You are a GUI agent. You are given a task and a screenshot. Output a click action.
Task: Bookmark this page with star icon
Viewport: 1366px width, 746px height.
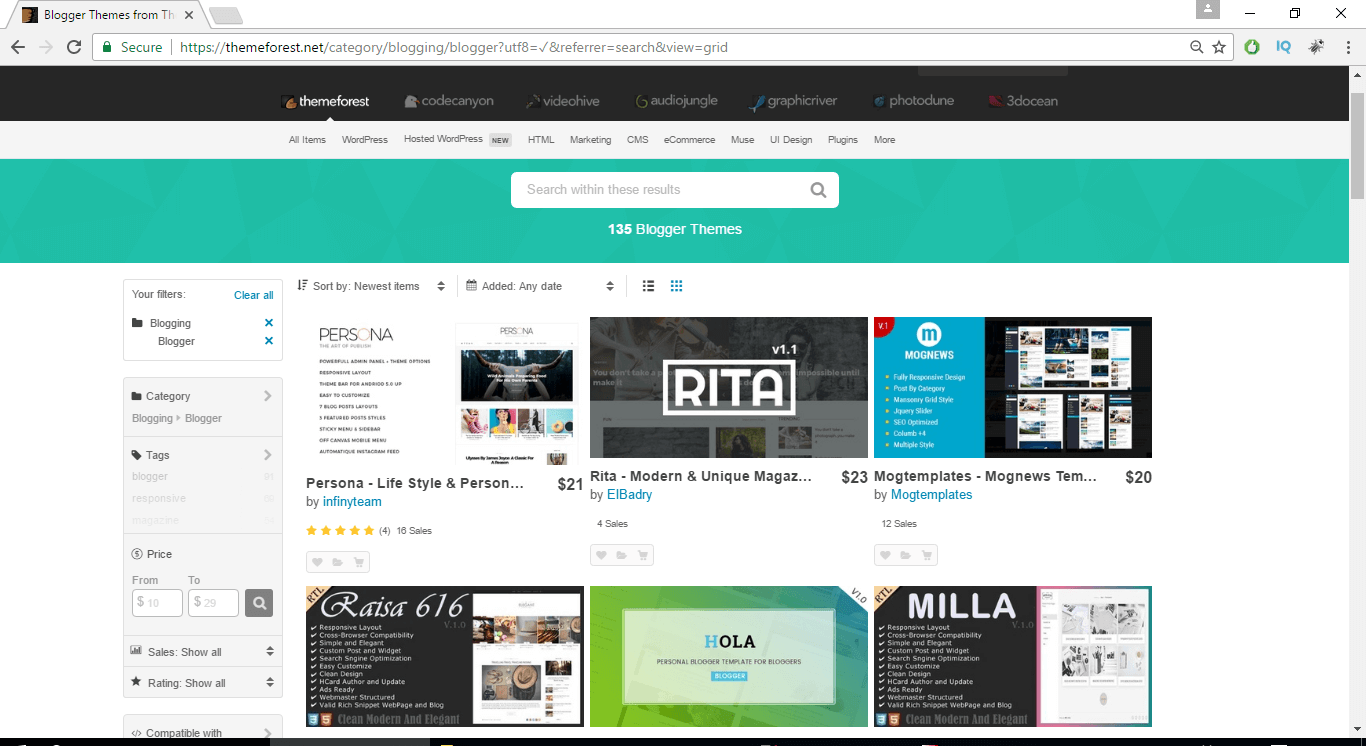point(1218,47)
